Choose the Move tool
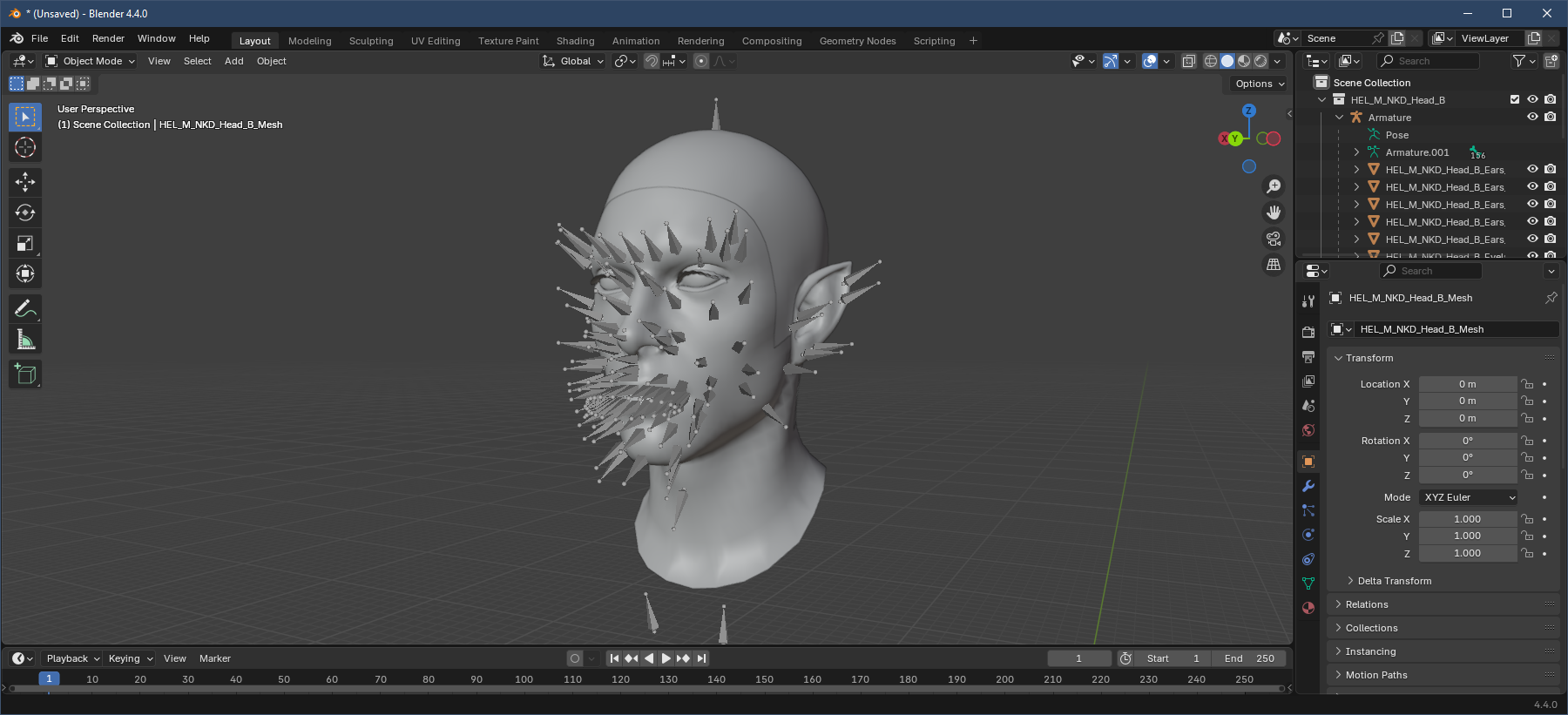1568x715 pixels. tap(25, 181)
